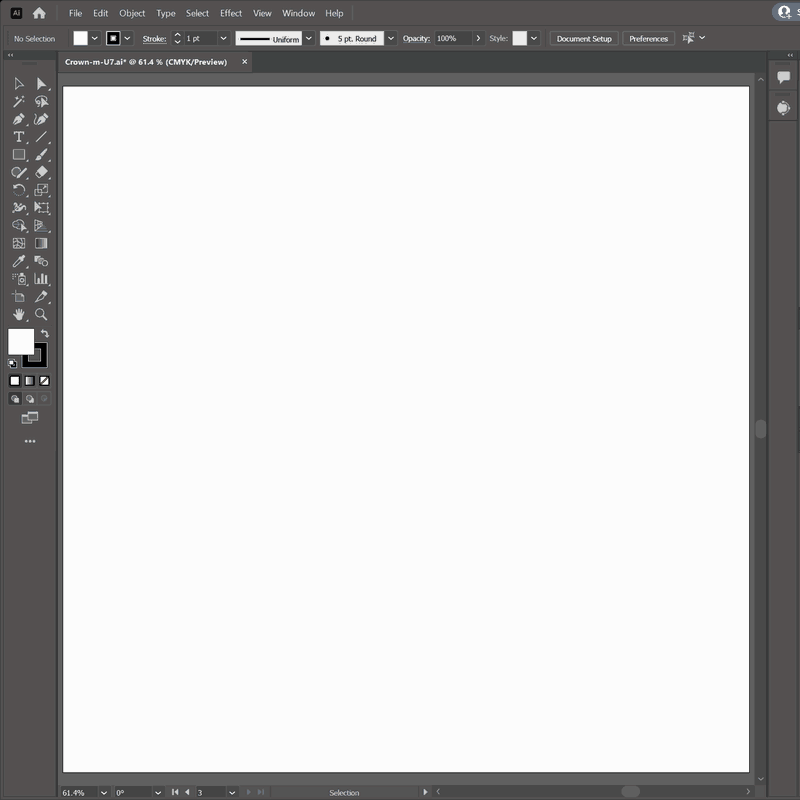Activate the Lasso tool
The width and height of the screenshot is (800, 800).
pyautogui.click(x=41, y=102)
